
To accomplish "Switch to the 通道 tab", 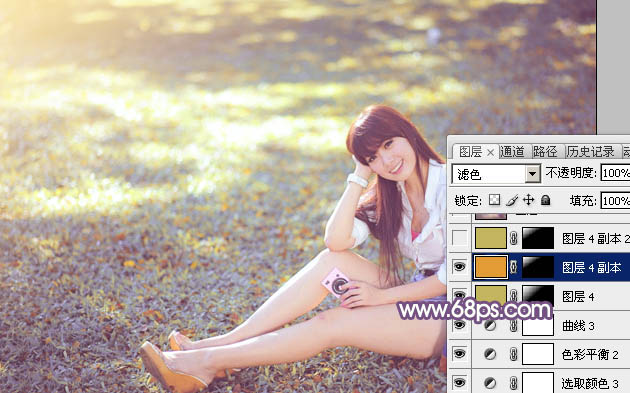I will (512, 152).
